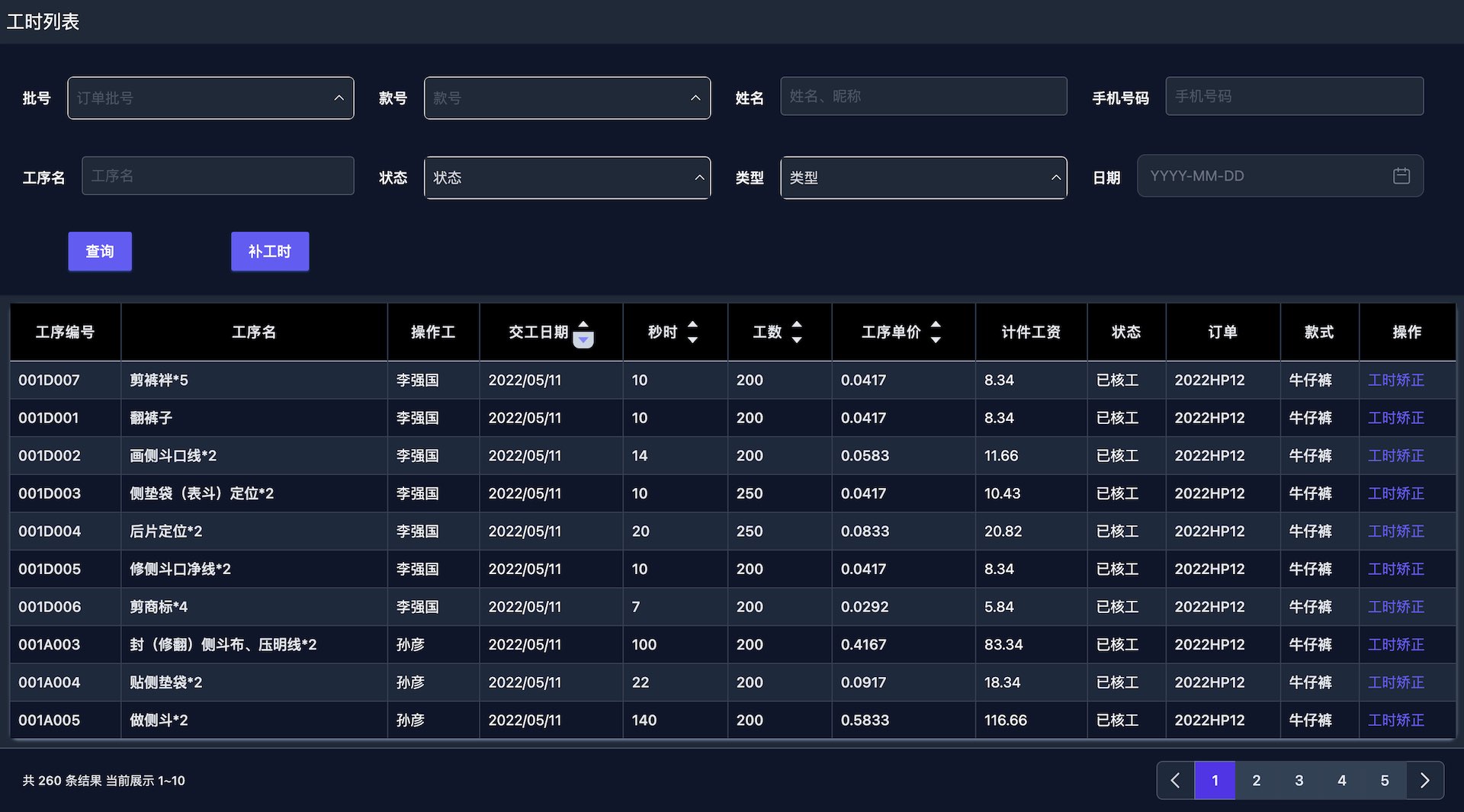Open the 类型 type dropdown
Screen dimensions: 1464x812
[923, 177]
